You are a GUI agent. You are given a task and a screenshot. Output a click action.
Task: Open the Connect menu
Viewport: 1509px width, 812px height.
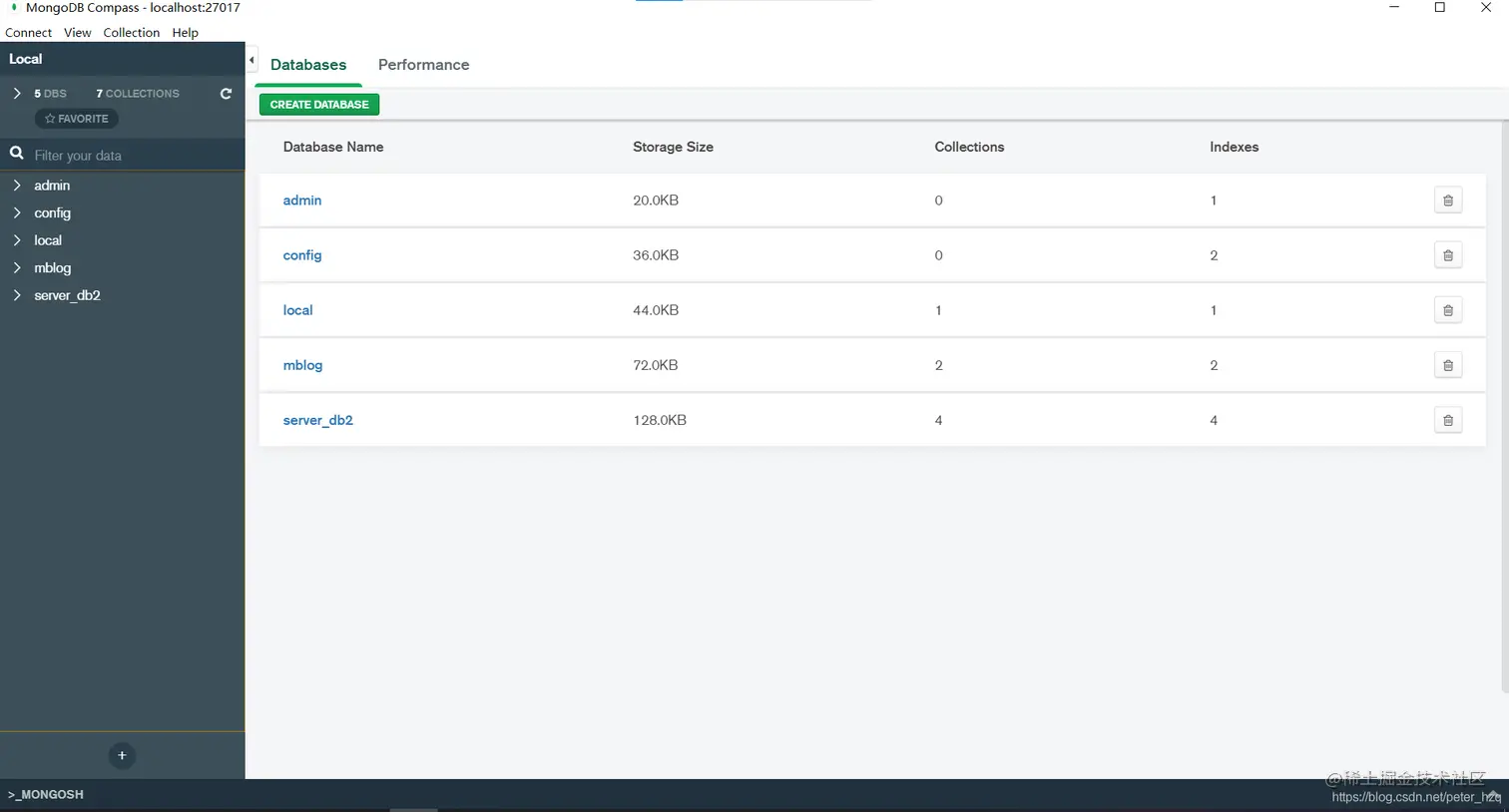pos(28,33)
